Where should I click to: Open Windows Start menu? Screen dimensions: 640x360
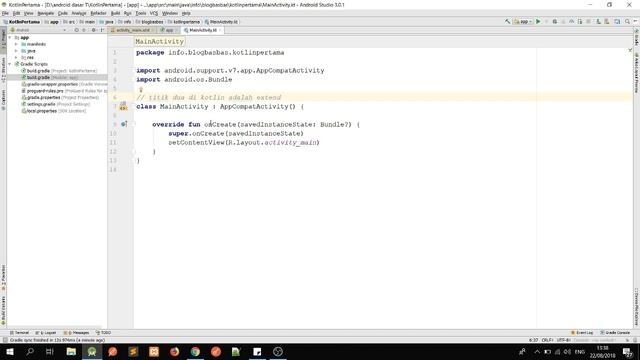(10, 351)
